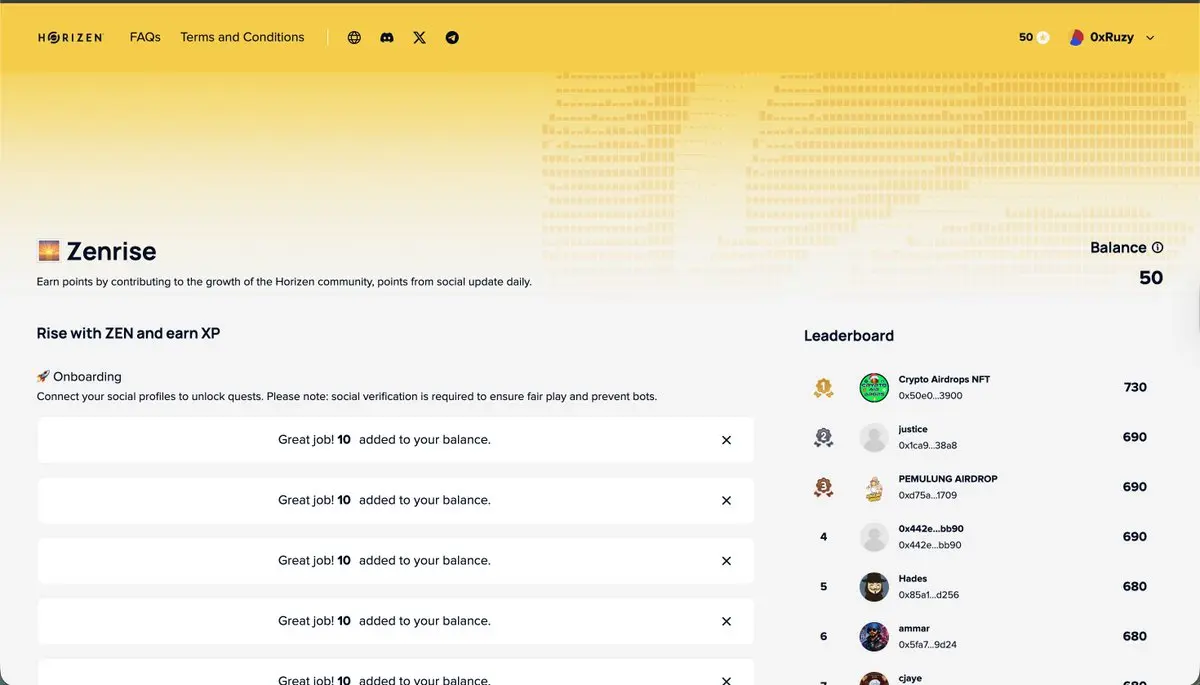Select address 0xd75a...1709
This screenshot has height=685, width=1200.
[928, 495]
